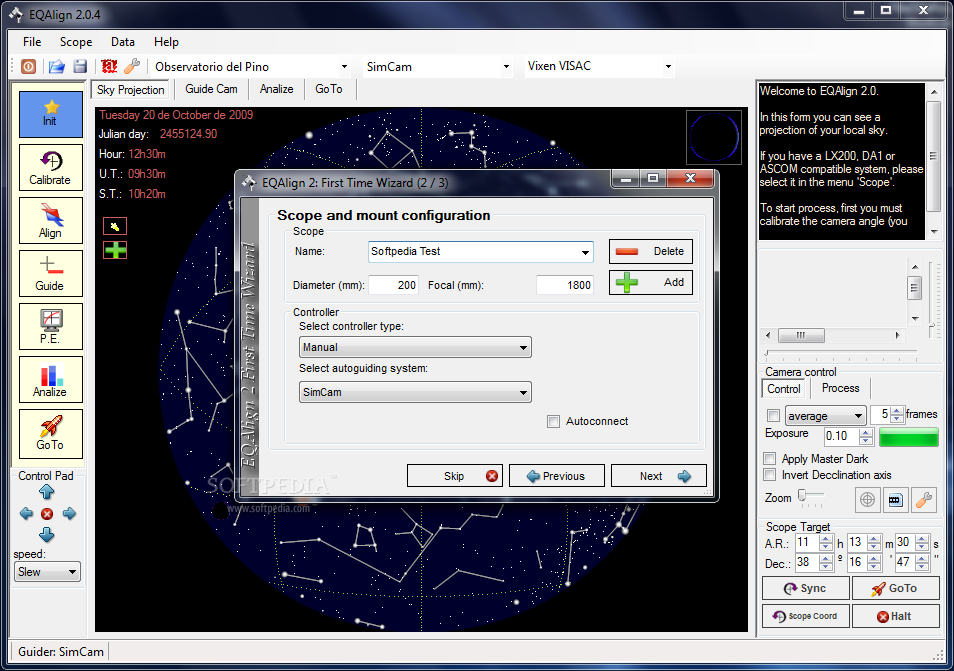Image resolution: width=954 pixels, height=671 pixels.
Task: Go to Previous wizard step
Action: (557, 476)
